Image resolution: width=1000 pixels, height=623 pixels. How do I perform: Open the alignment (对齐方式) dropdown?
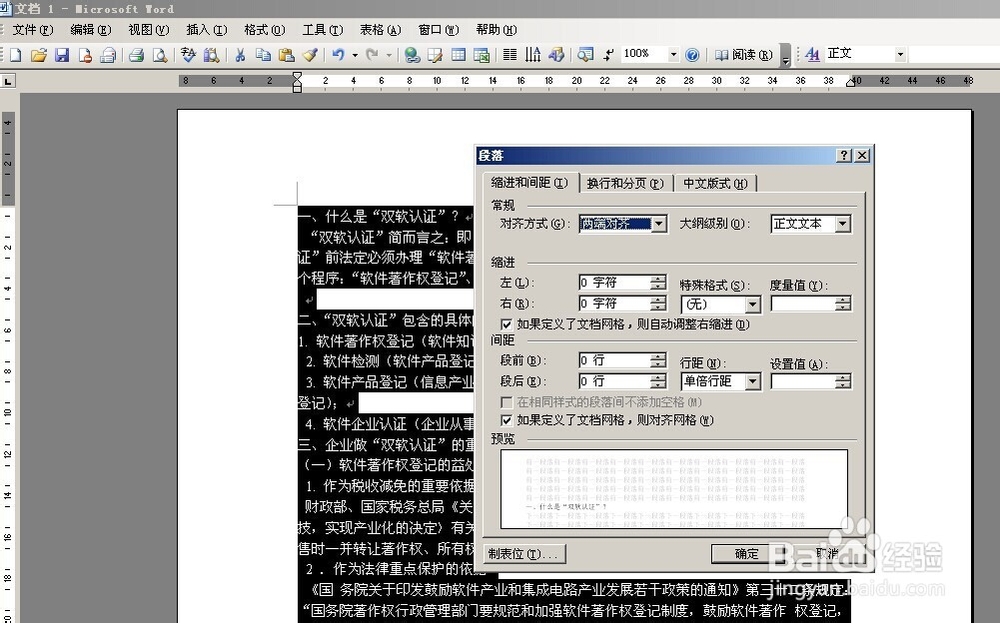point(659,224)
